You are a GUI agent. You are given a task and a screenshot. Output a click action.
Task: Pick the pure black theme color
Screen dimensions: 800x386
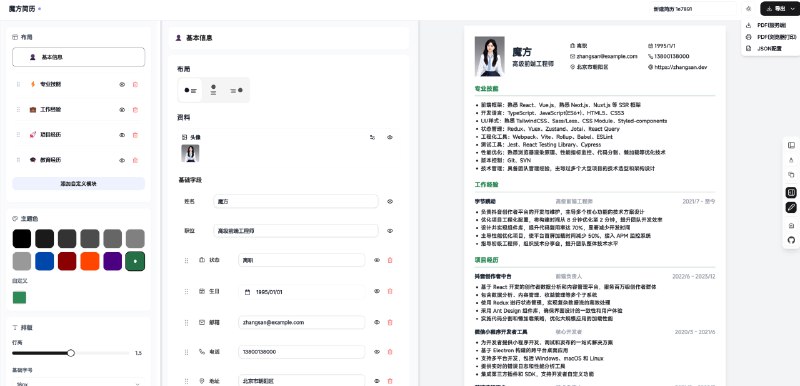(x=22, y=239)
